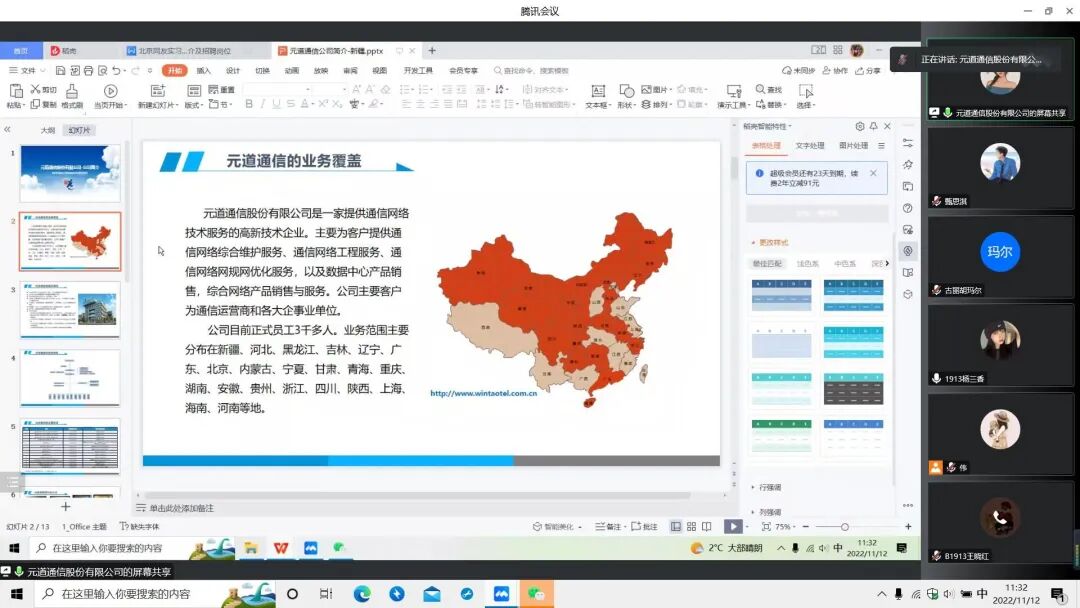Screen dimensions: 1080x608
Task: Click the Find (查找) magnifier icon
Action: coord(760,90)
